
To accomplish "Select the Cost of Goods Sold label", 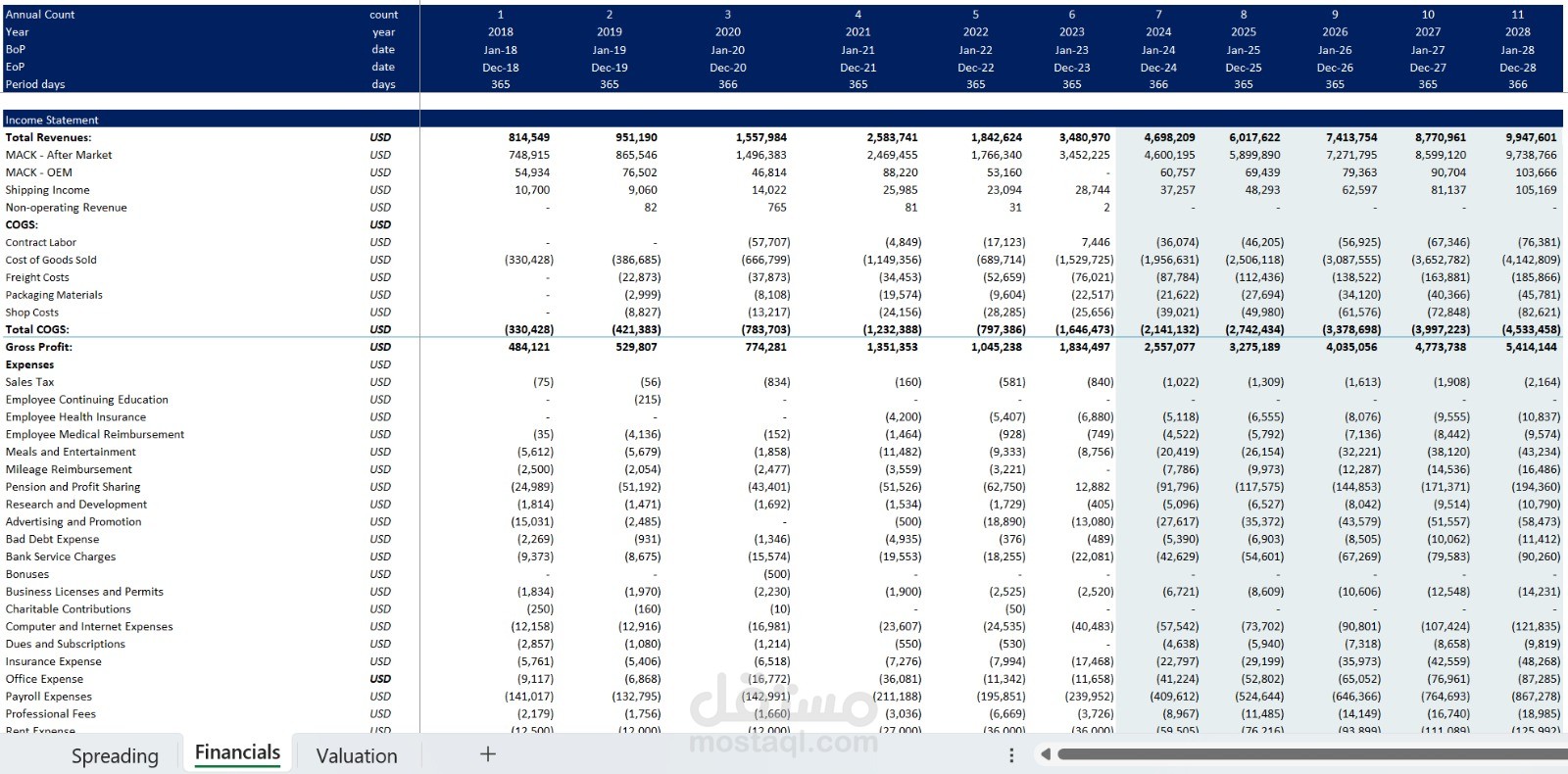I will 51,260.
